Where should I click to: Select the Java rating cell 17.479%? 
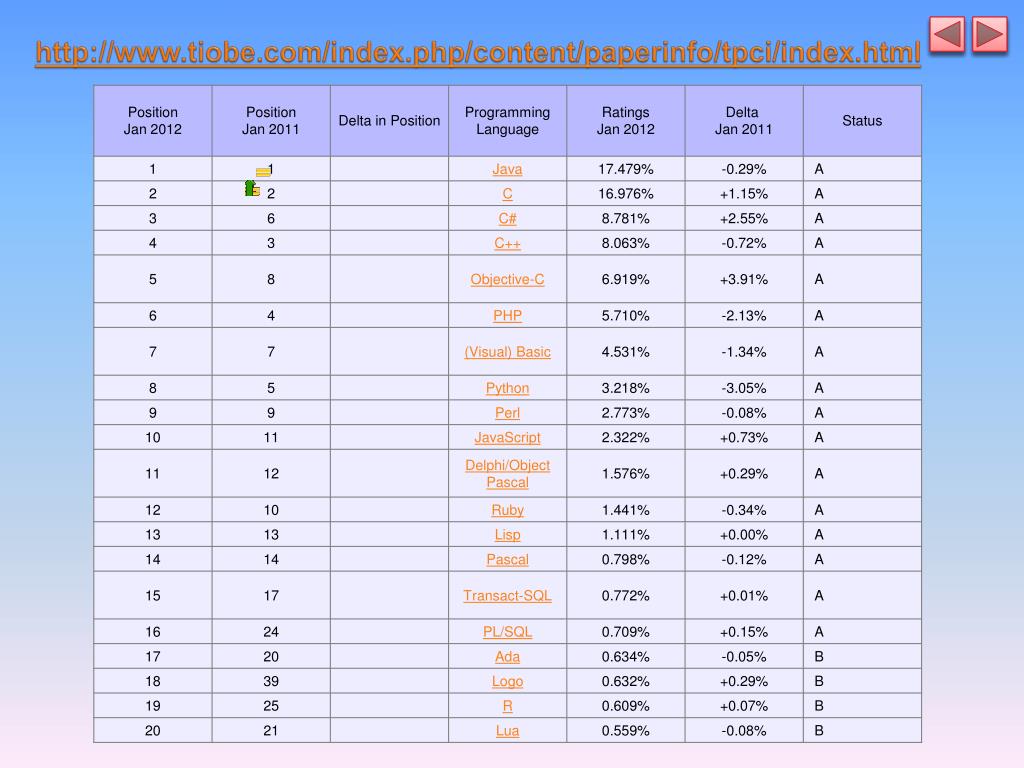tap(626, 169)
